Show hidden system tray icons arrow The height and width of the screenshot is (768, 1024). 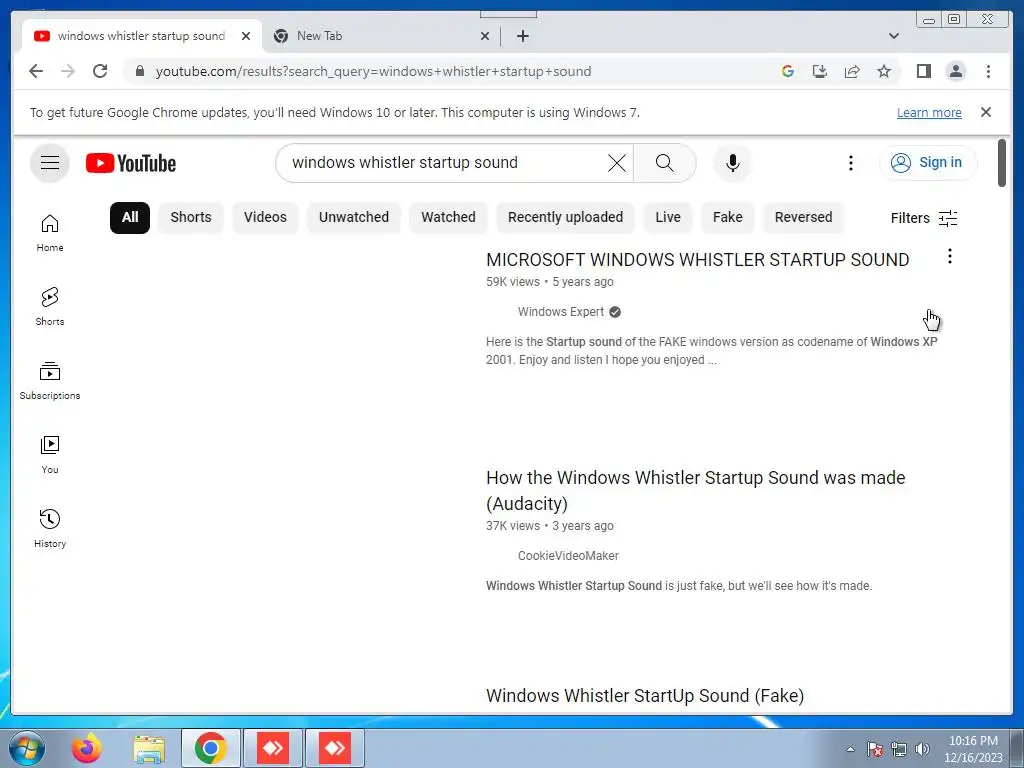[x=850, y=749]
